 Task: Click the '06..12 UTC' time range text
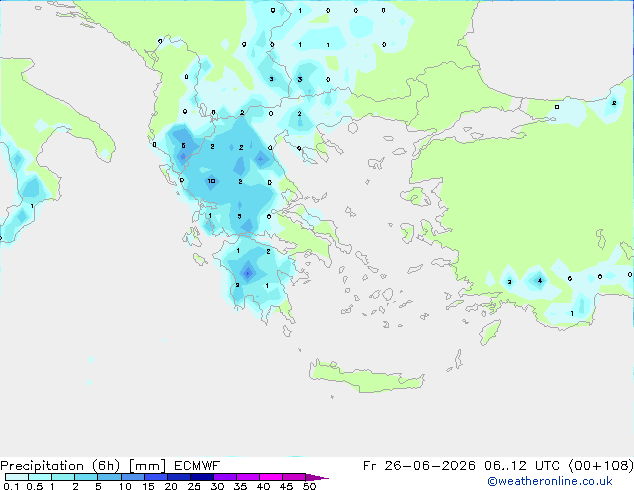522,466
